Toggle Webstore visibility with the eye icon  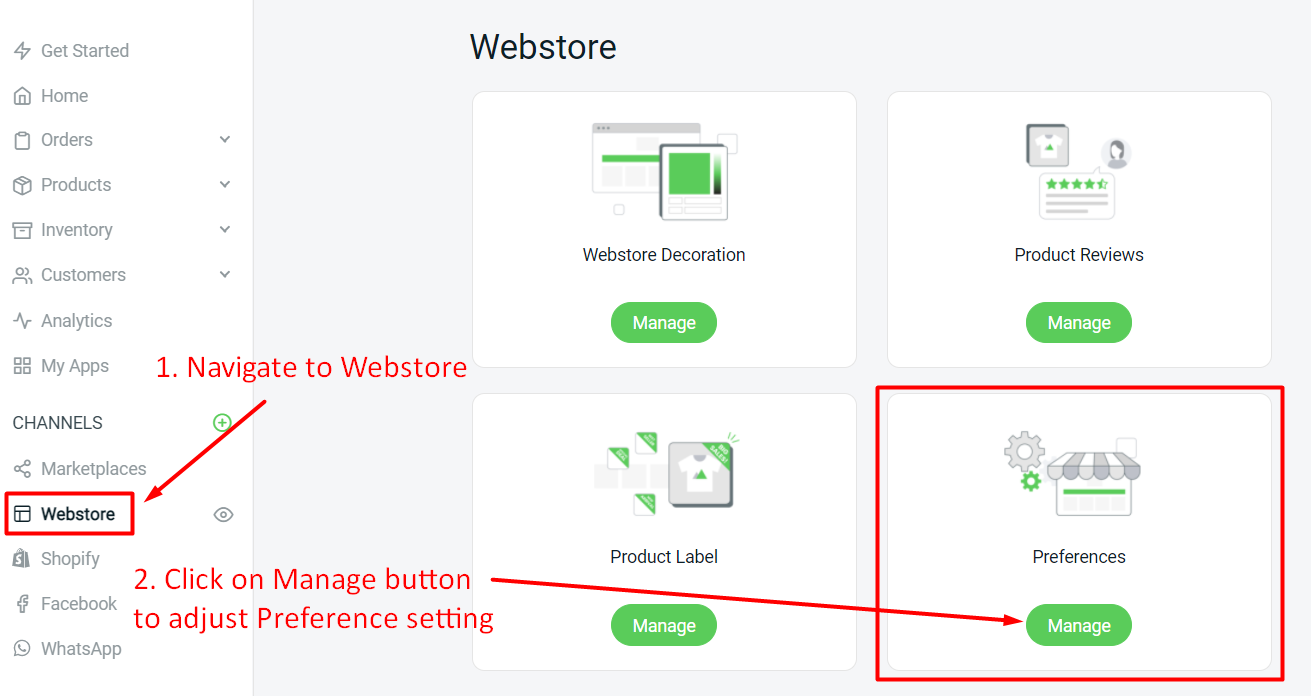223,514
